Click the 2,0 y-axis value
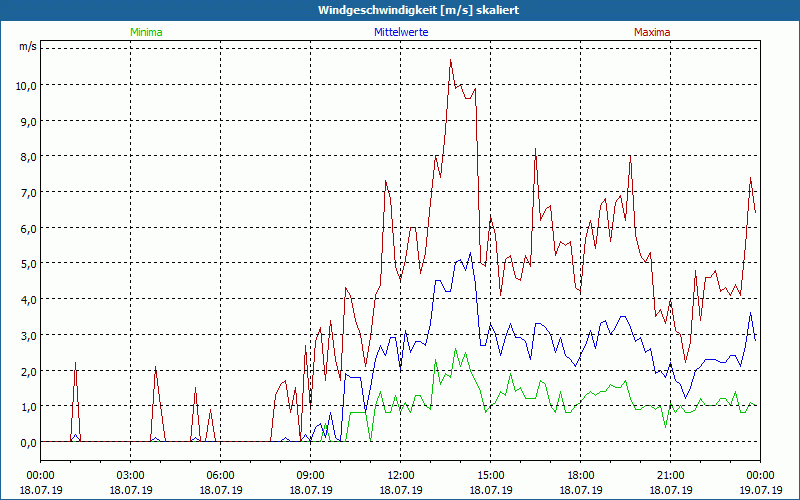800x500 pixels. tap(29, 371)
